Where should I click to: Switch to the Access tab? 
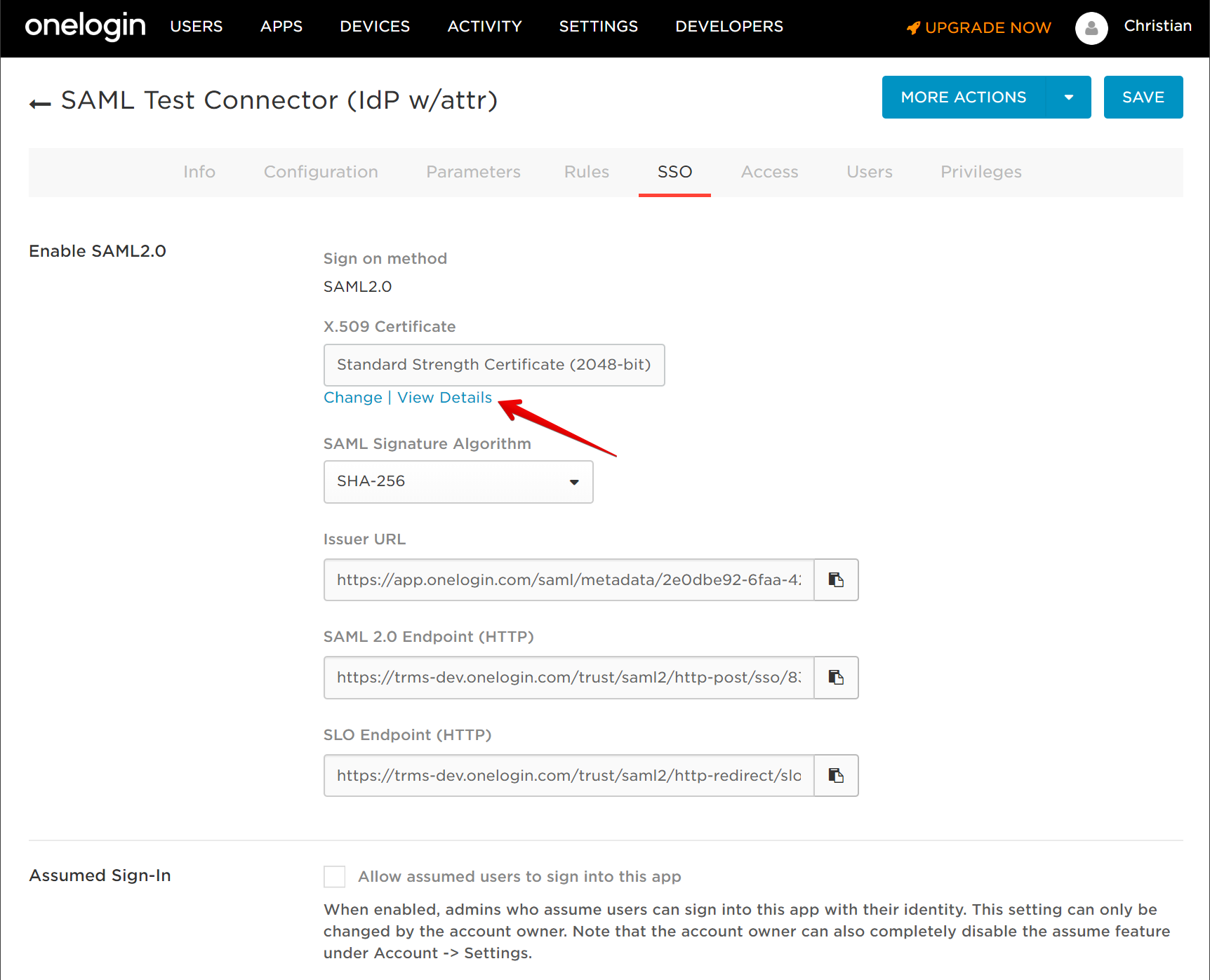[770, 172]
